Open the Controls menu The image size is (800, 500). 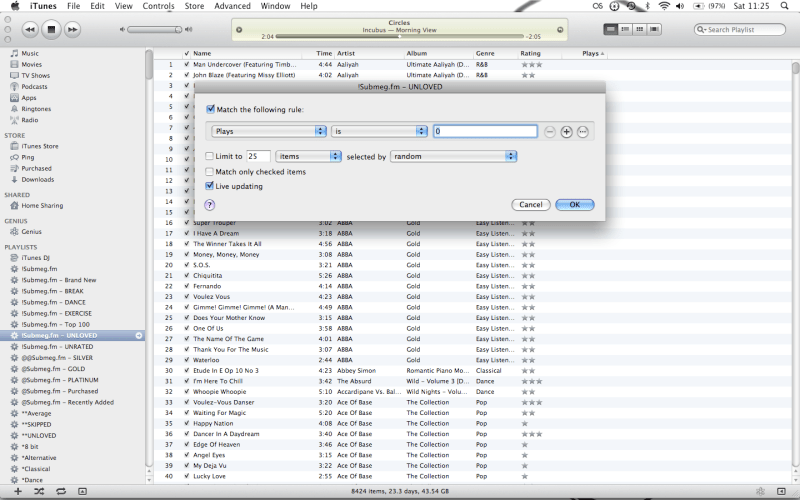[158, 6]
